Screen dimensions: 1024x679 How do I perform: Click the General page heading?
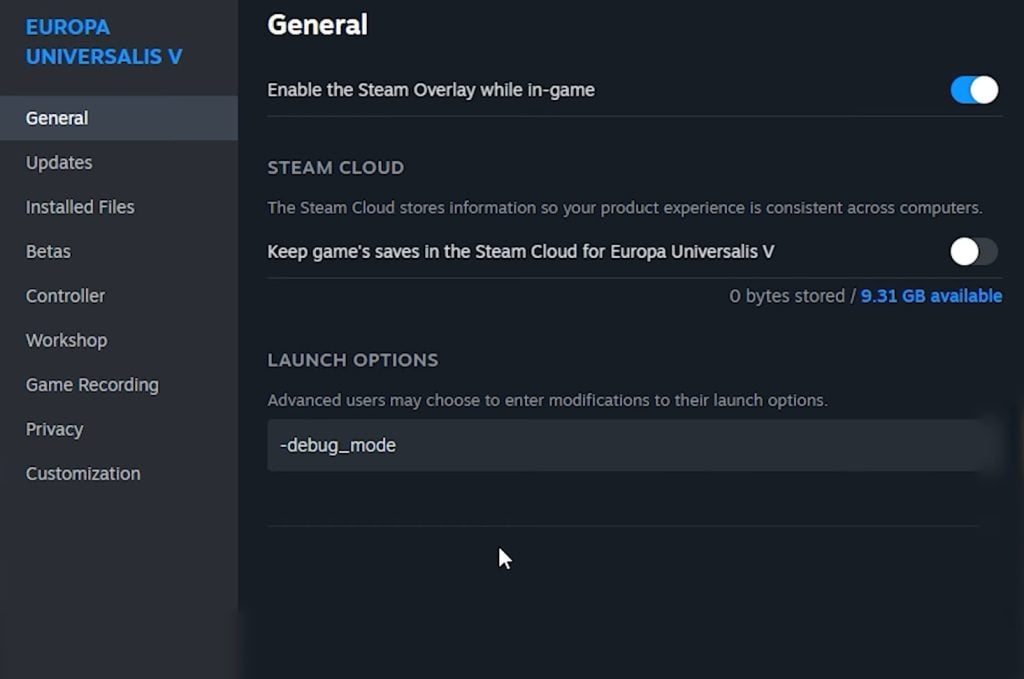[317, 25]
